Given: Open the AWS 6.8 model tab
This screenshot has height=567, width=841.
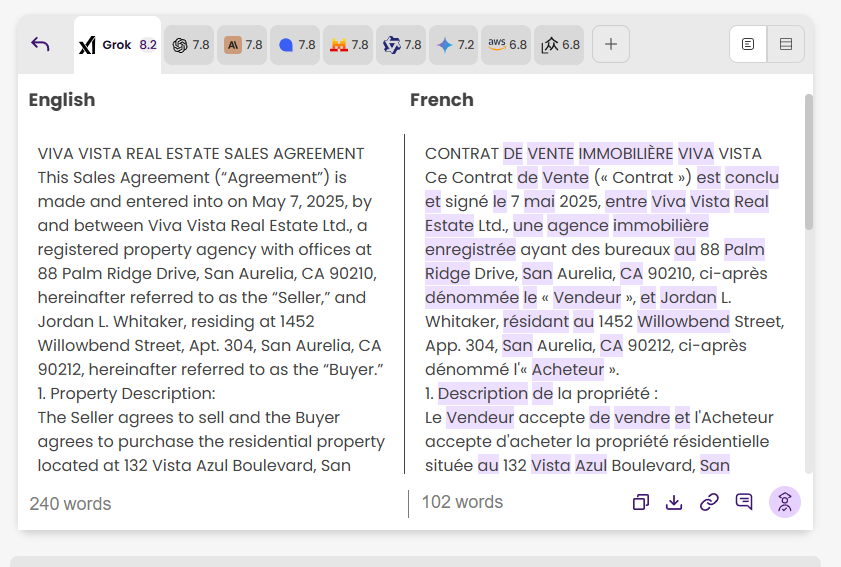Looking at the screenshot, I should tap(507, 45).
